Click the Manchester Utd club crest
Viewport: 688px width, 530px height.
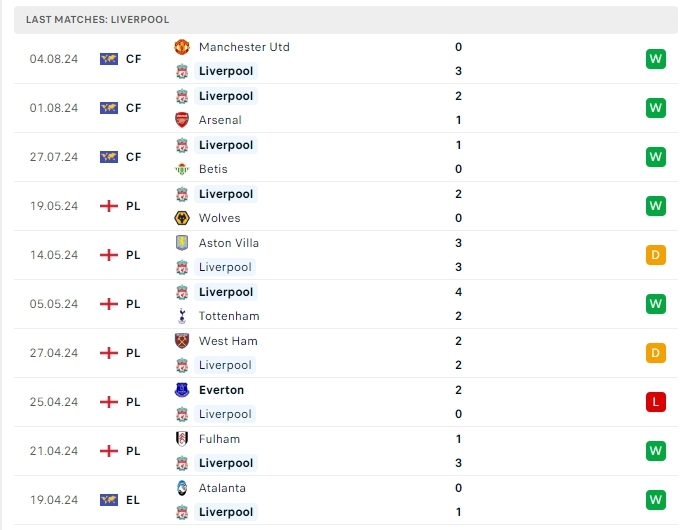[x=182, y=47]
